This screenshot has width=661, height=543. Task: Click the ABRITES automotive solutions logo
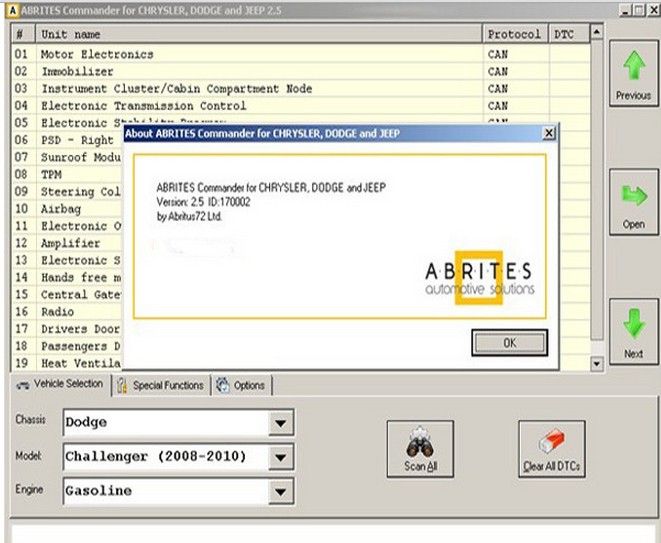click(479, 278)
